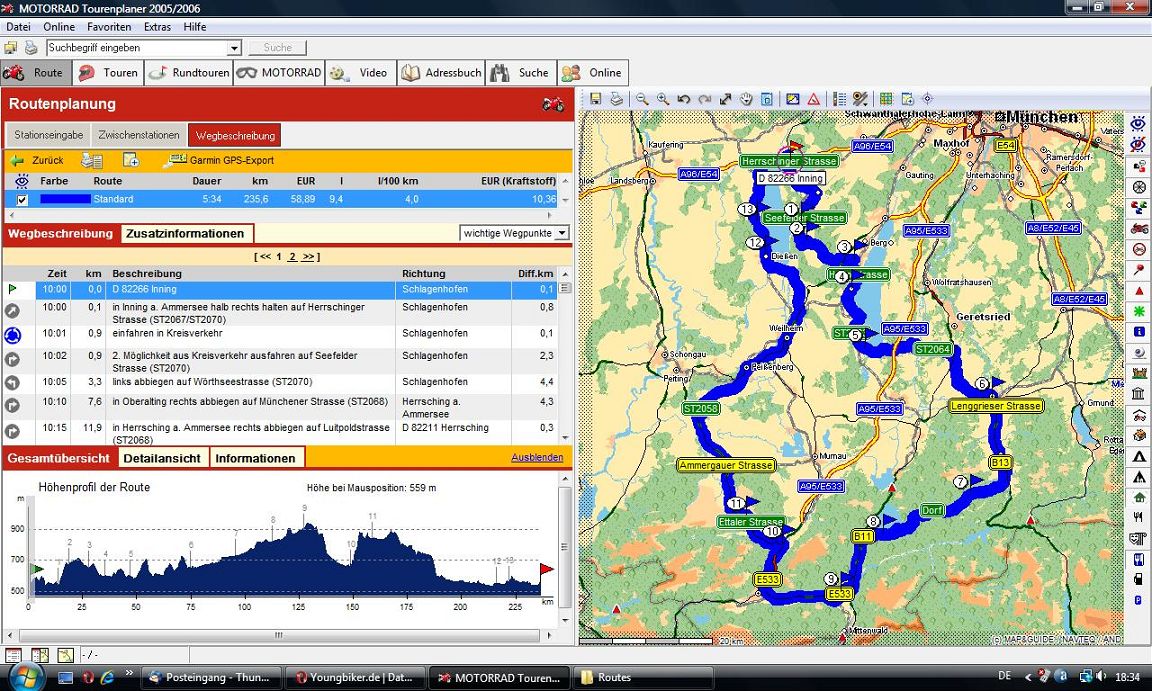Open the Online menu
The image size is (1152, 691).
tap(59, 27)
